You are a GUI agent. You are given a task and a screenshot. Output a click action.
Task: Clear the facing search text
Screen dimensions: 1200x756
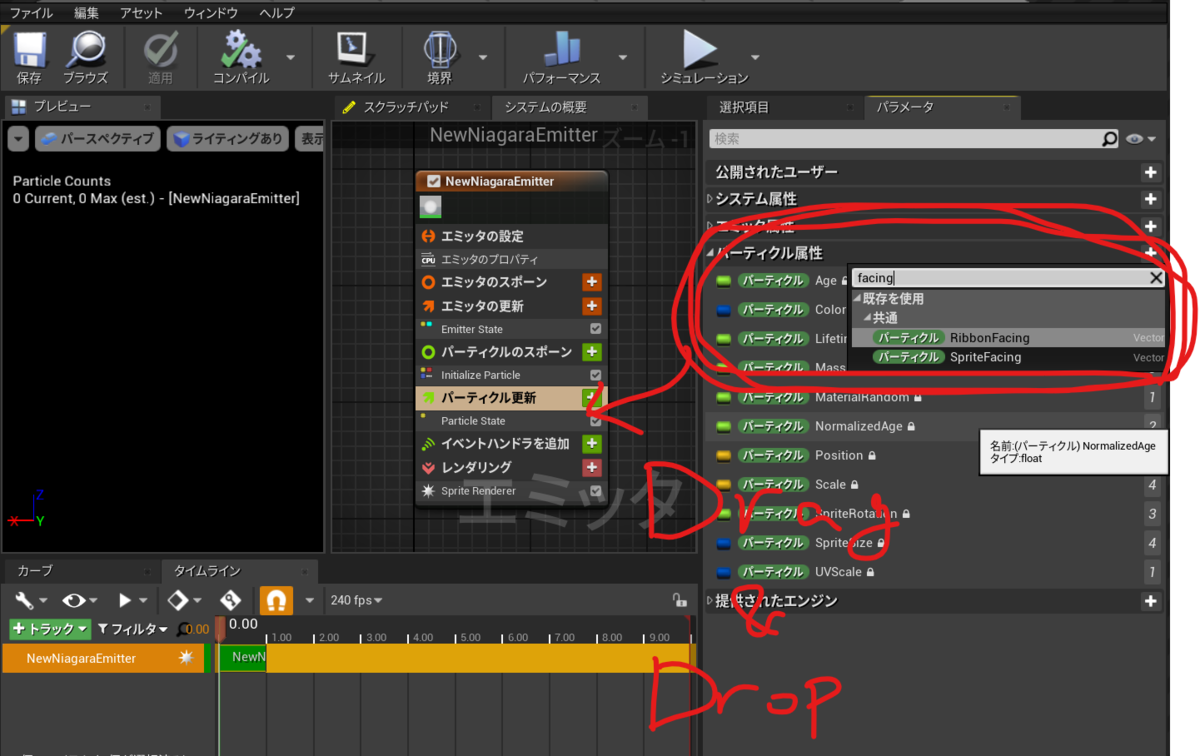pyautogui.click(x=1155, y=278)
